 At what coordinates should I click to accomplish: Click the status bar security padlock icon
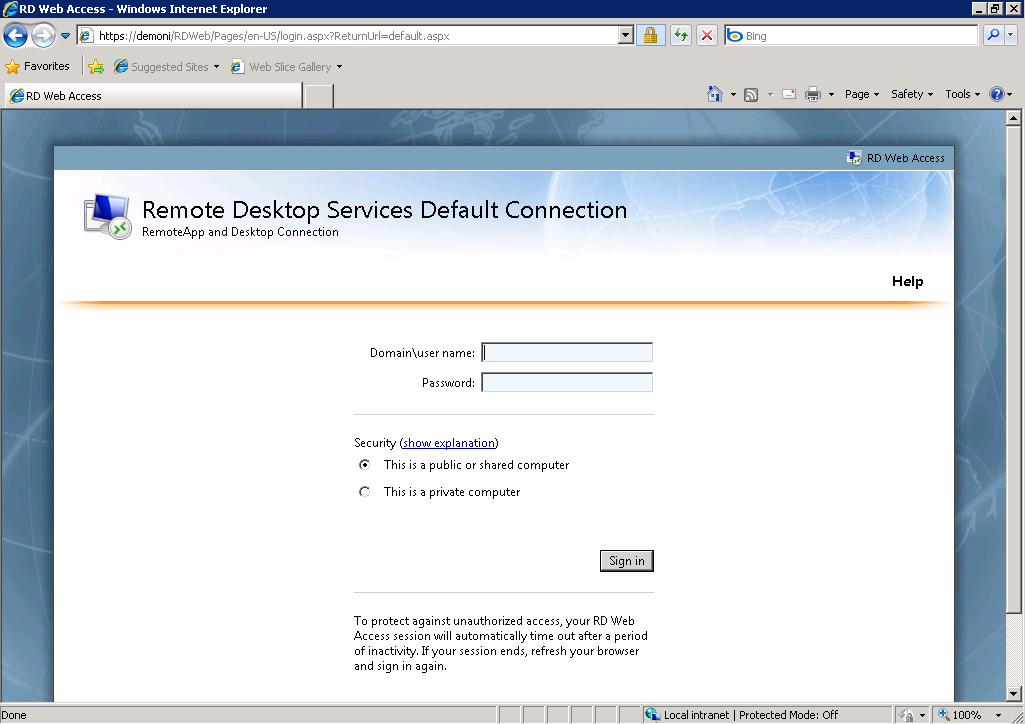[x=905, y=715]
